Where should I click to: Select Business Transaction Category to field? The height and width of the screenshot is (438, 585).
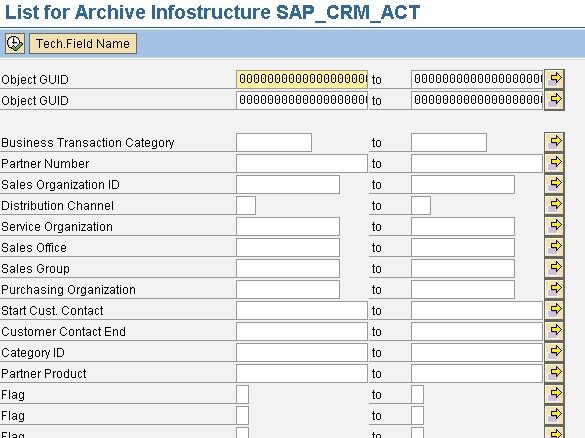click(x=449, y=142)
